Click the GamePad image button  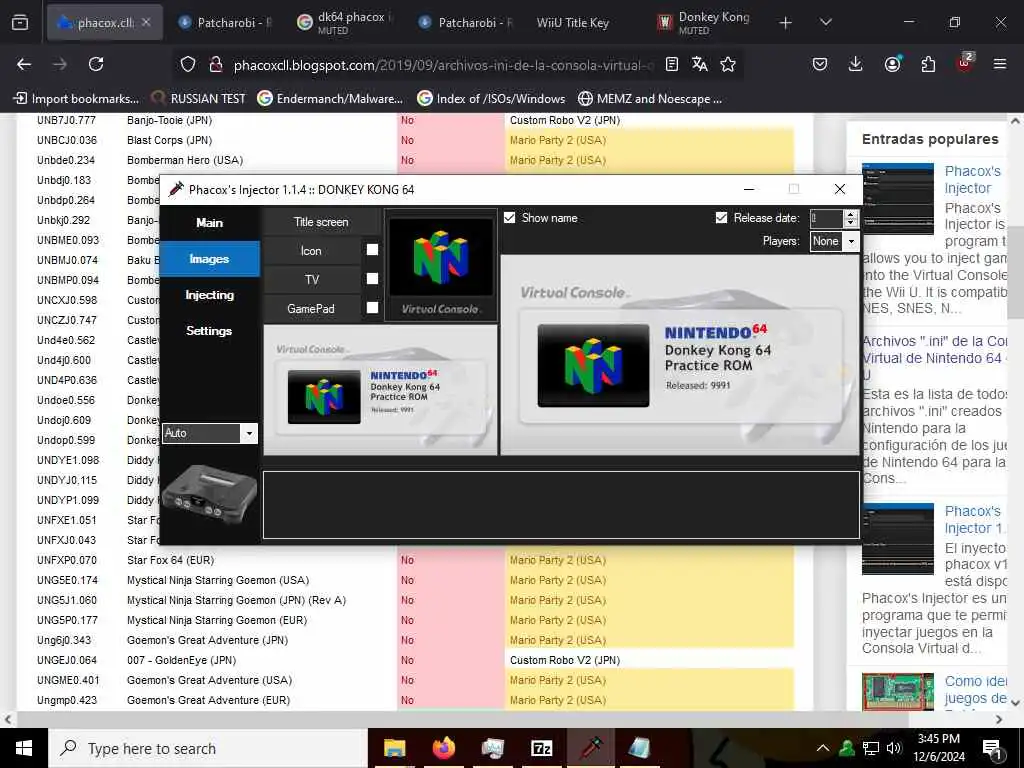pyautogui.click(x=312, y=308)
